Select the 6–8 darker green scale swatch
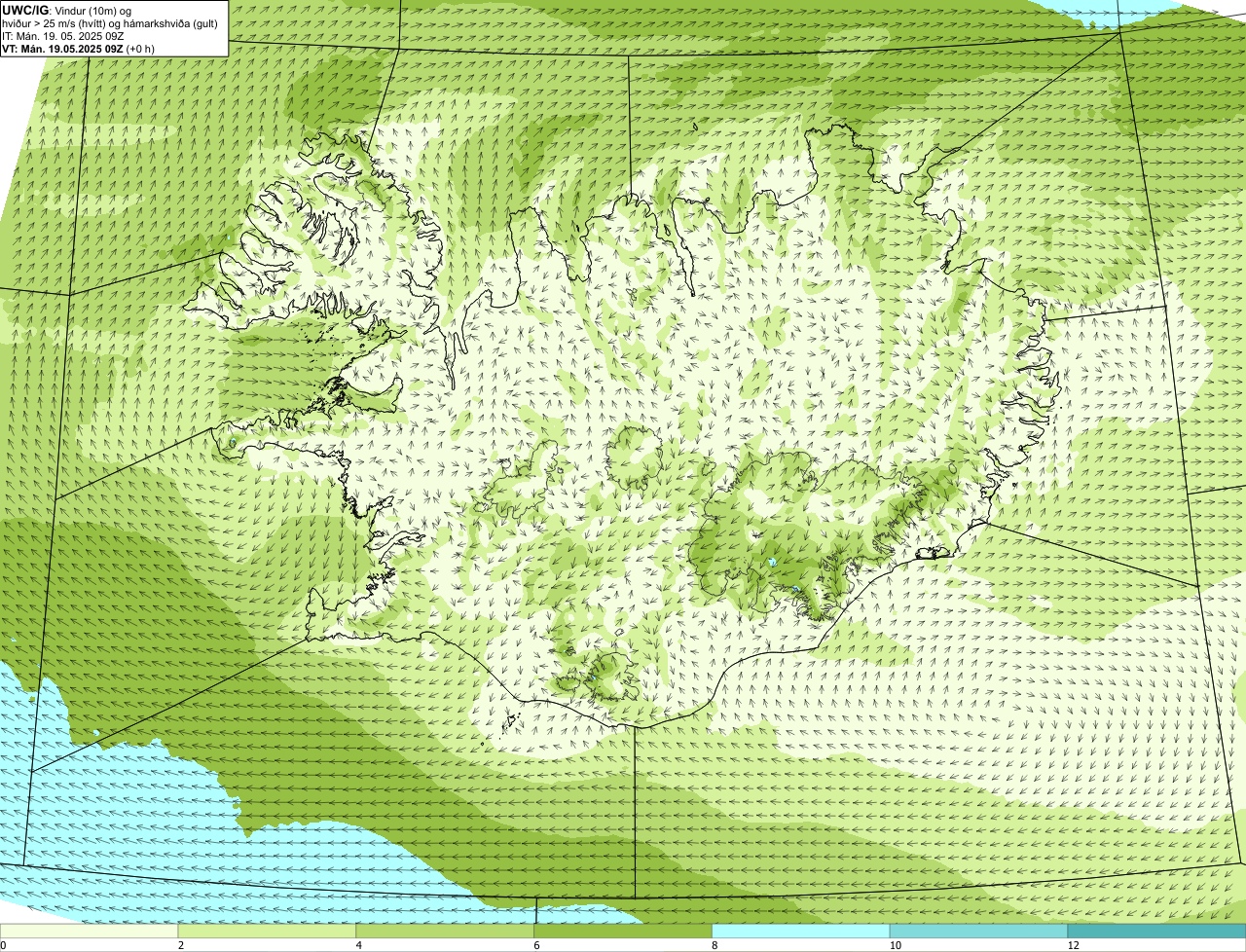 [x=624, y=932]
